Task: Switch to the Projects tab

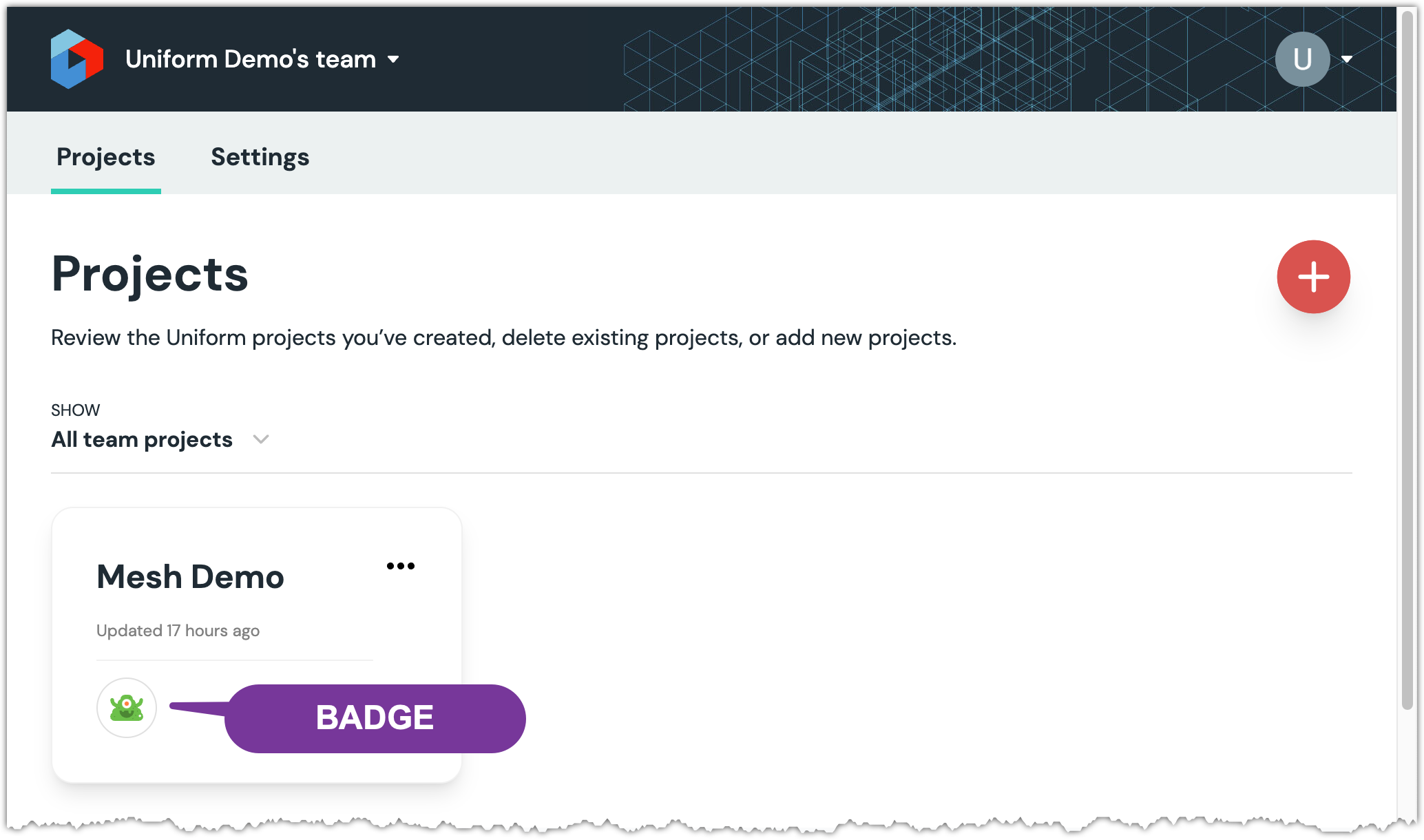Action: click(106, 157)
